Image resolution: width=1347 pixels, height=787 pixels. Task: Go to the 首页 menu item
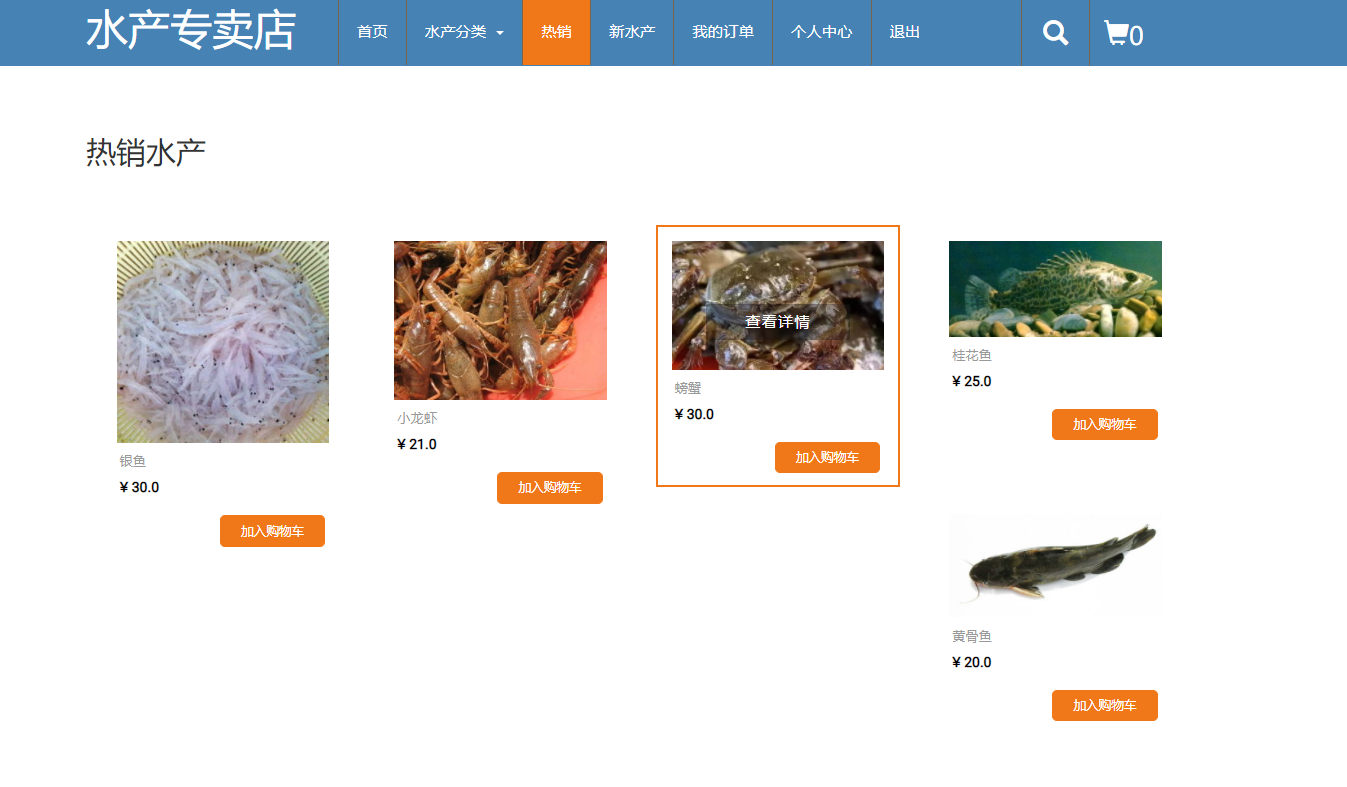coord(372,33)
